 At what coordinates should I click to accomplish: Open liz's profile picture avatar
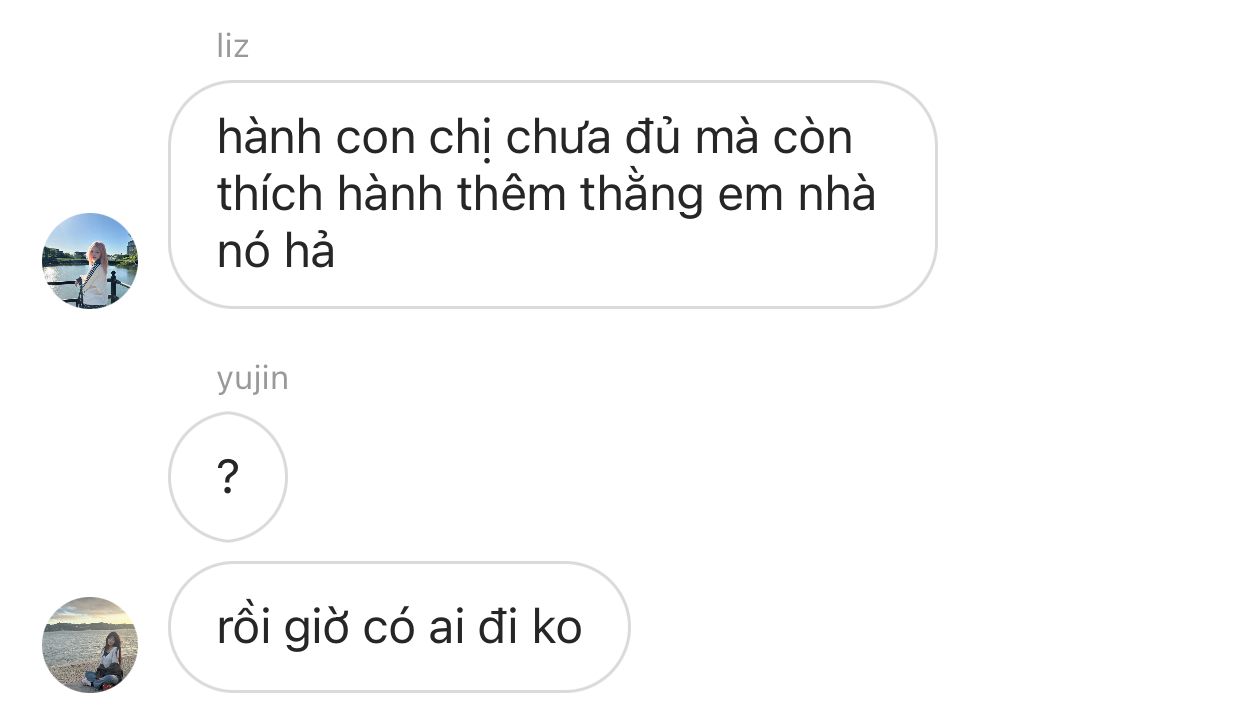tap(90, 260)
